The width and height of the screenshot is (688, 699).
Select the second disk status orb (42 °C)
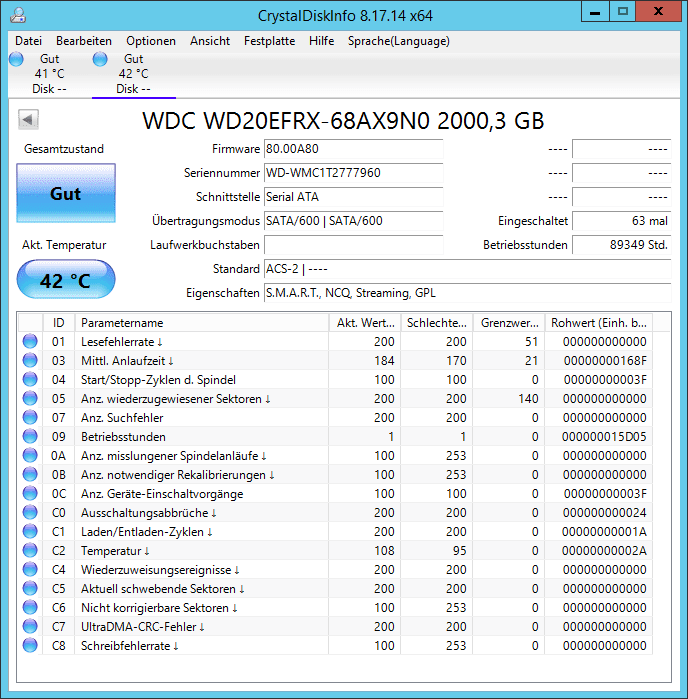(x=100, y=59)
